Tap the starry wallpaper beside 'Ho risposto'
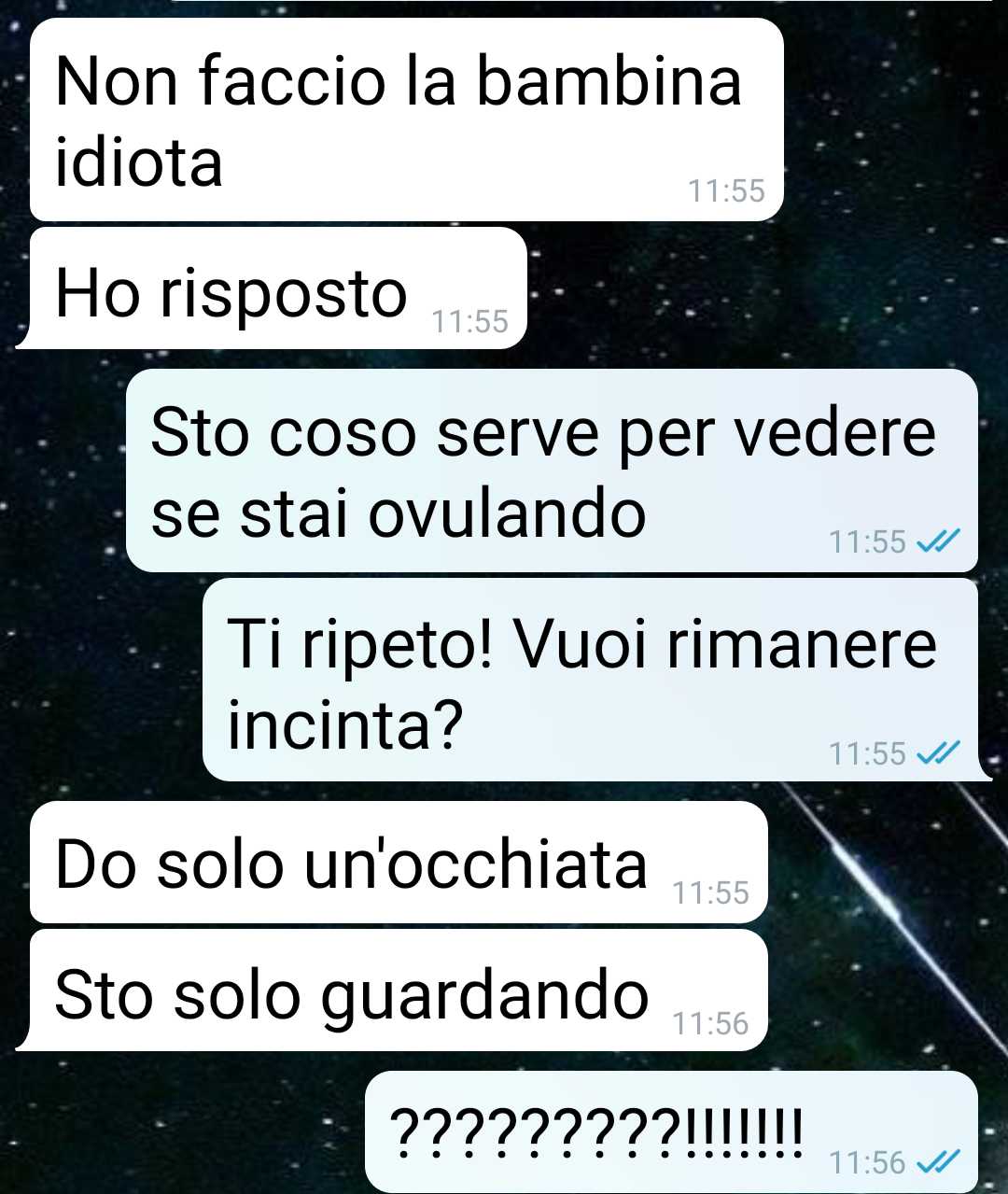 (x=747, y=289)
